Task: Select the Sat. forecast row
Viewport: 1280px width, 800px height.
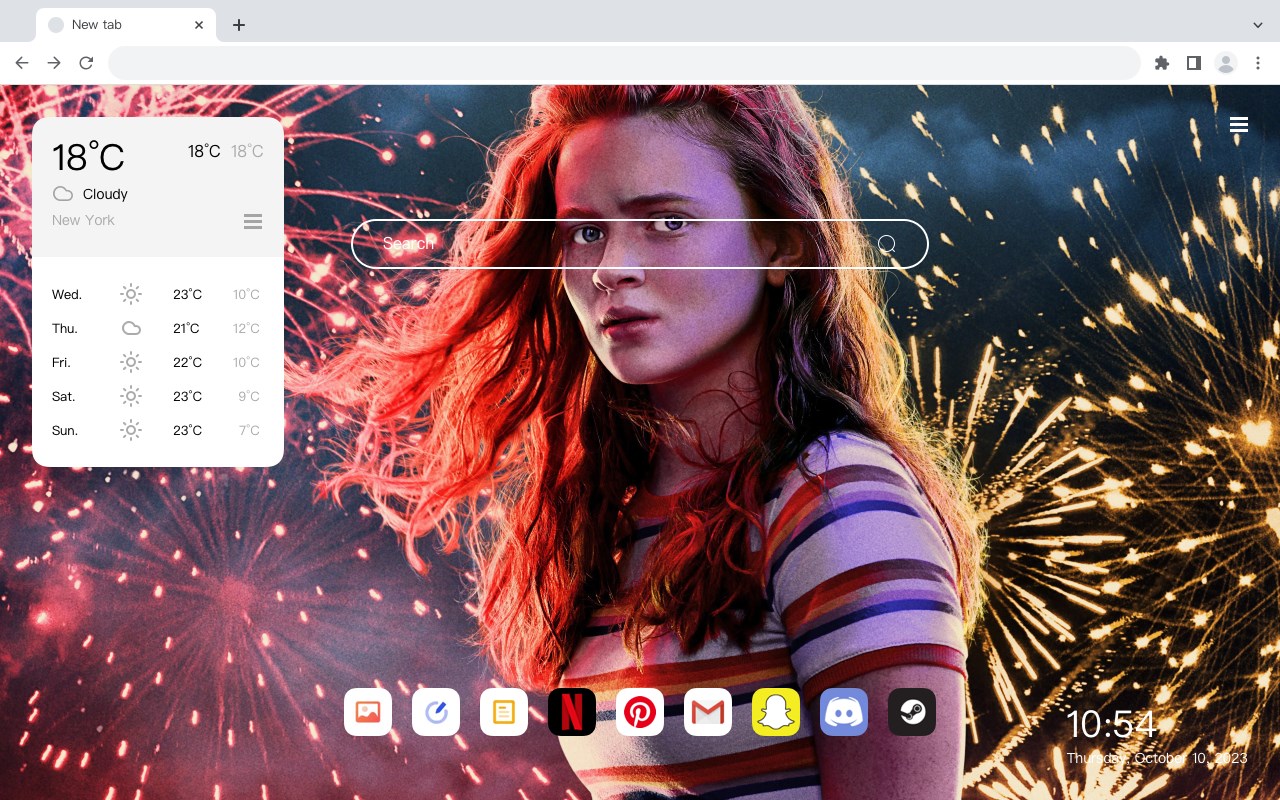Action: pyautogui.click(x=157, y=396)
